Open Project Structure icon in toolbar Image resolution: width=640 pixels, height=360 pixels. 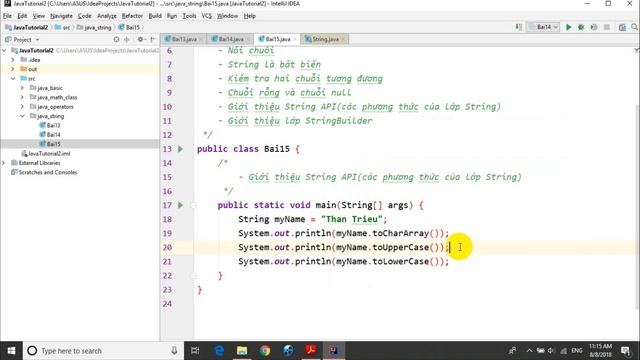point(622,27)
